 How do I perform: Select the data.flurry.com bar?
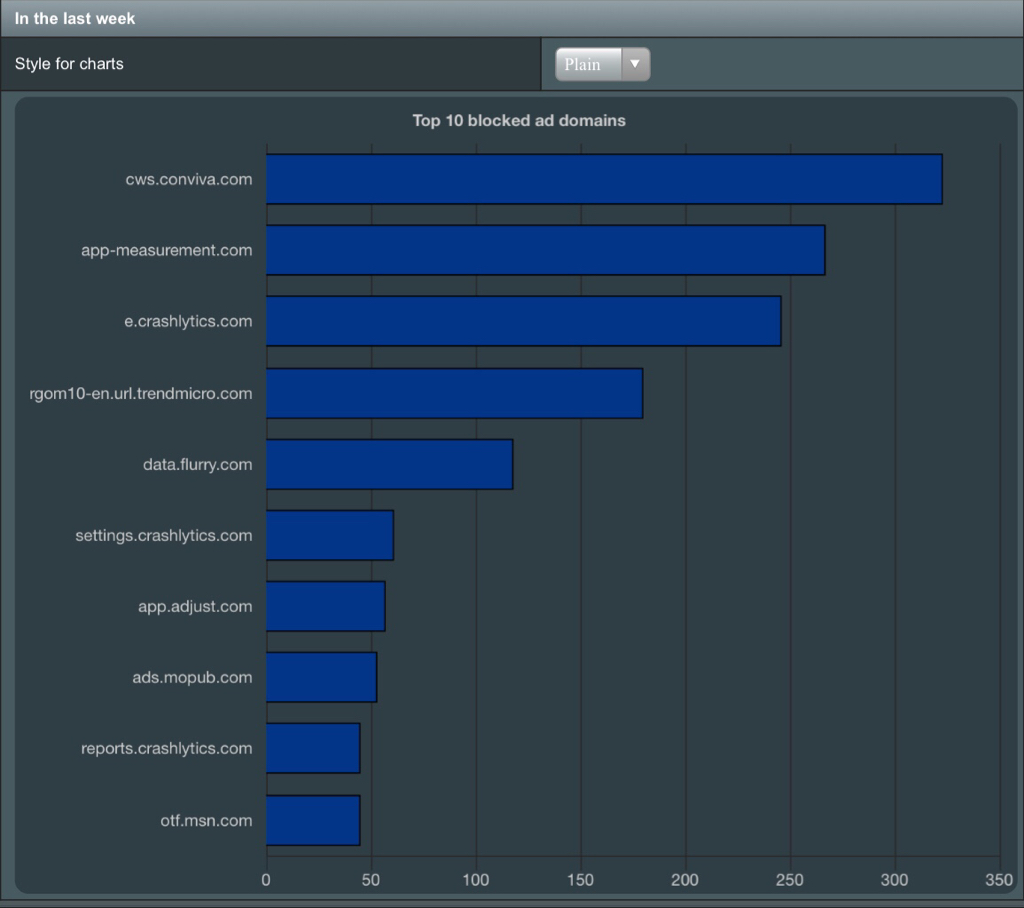[389, 464]
